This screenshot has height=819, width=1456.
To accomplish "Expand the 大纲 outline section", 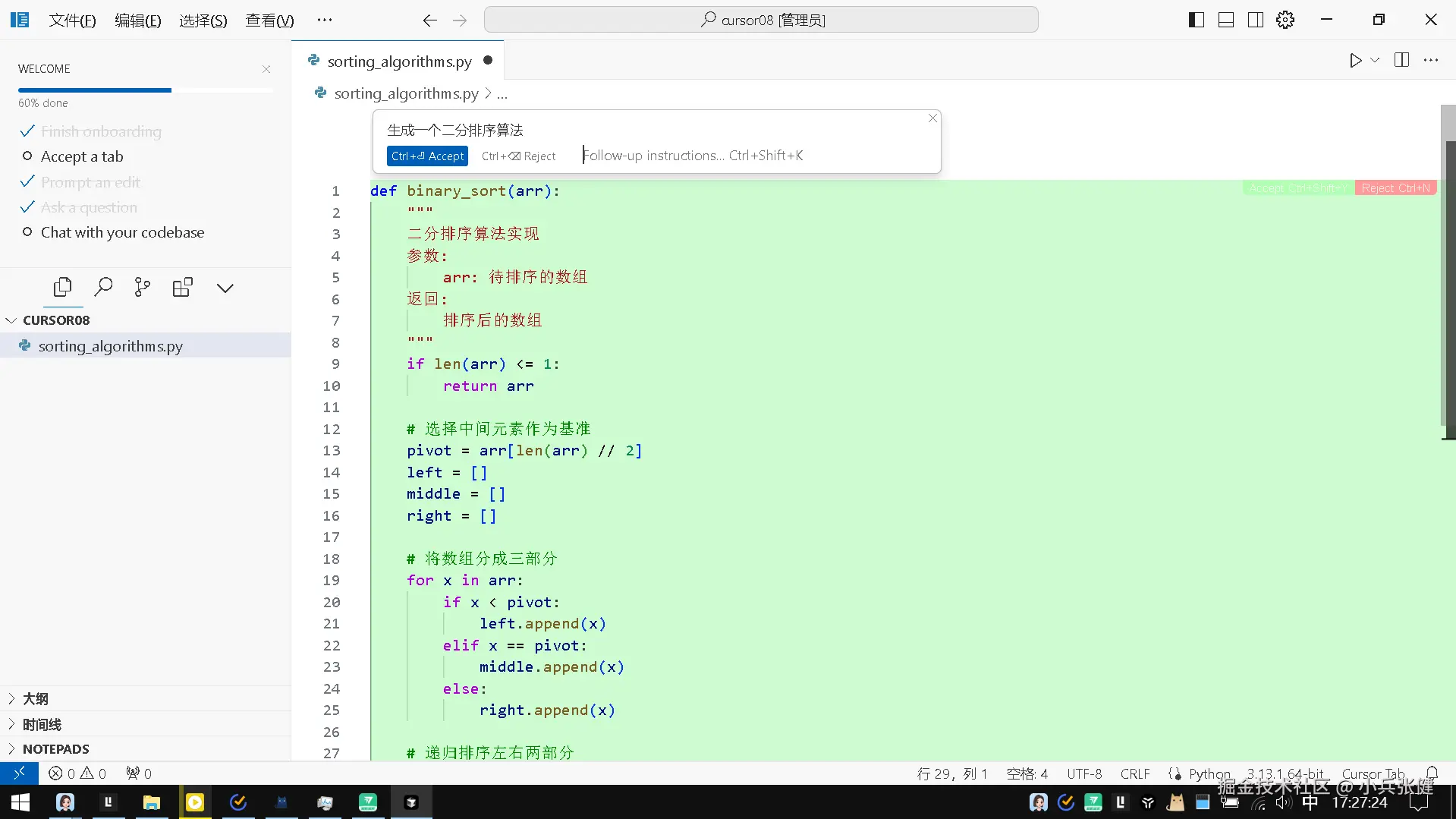I will (146, 698).
